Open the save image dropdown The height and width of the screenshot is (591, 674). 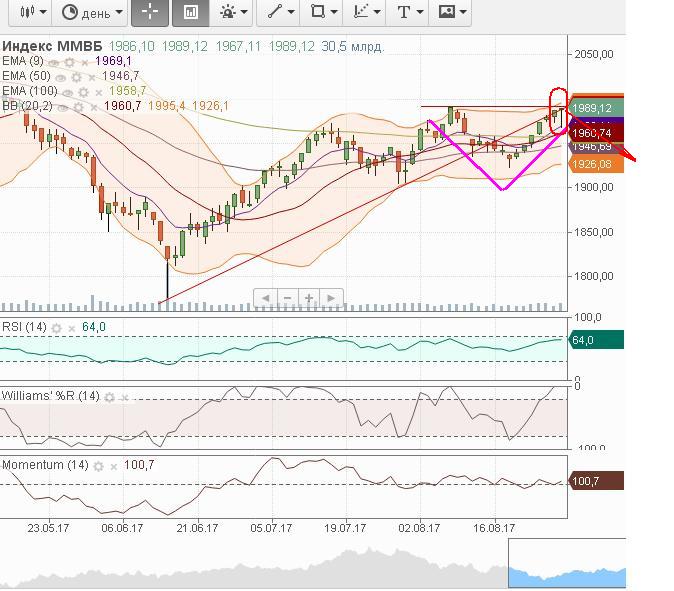tap(450, 12)
